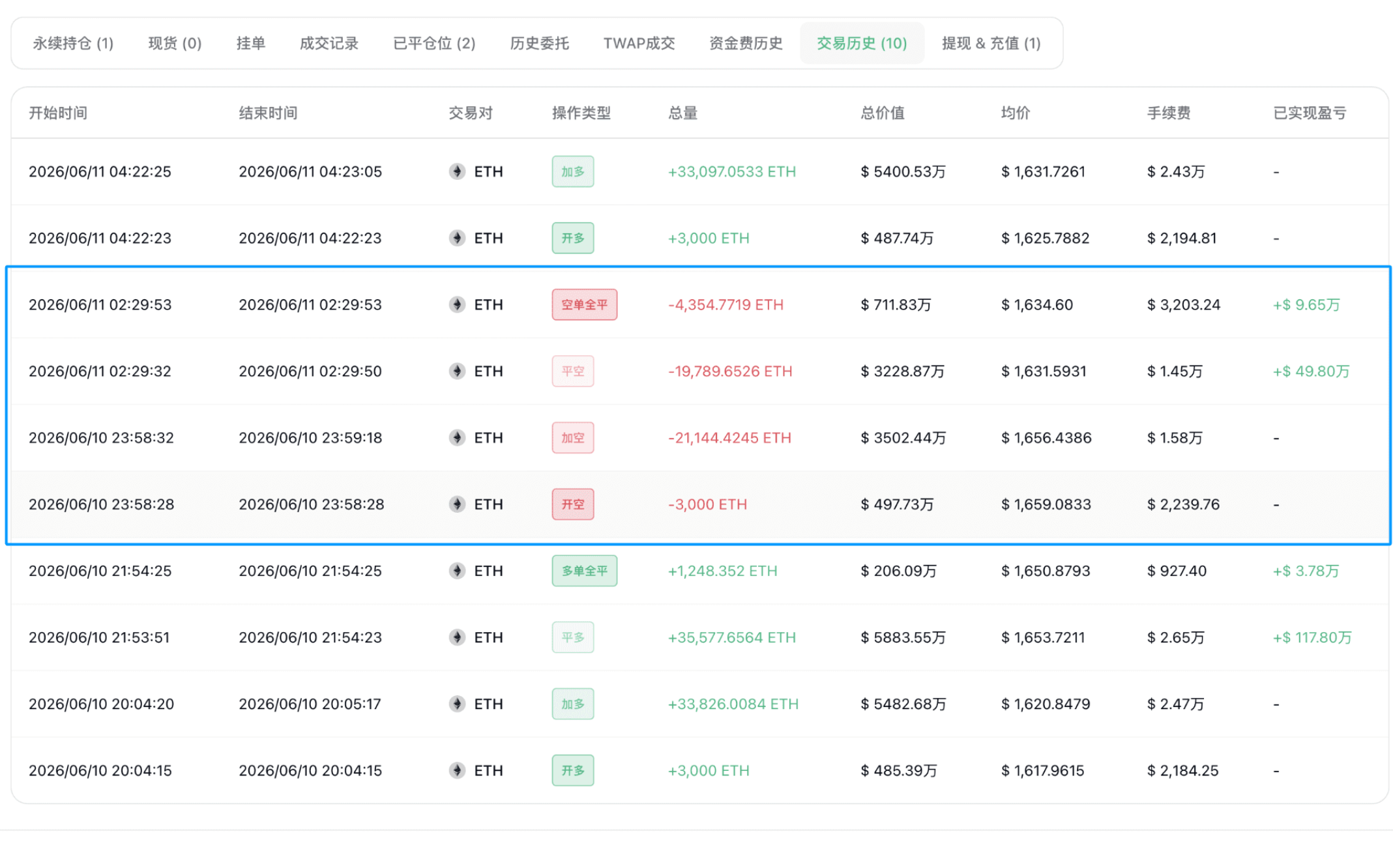Click the 平多 badge

572,637
